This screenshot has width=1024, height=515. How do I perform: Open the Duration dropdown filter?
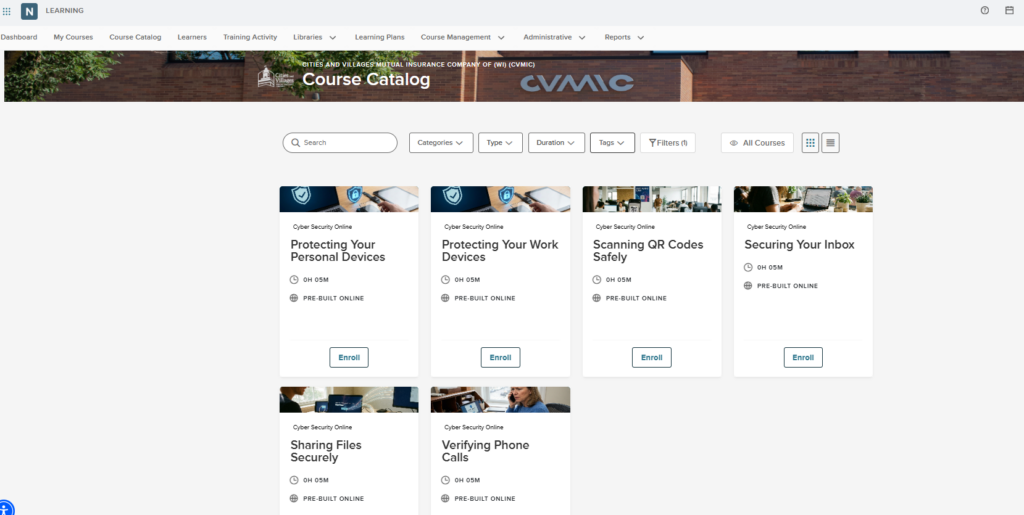point(556,142)
